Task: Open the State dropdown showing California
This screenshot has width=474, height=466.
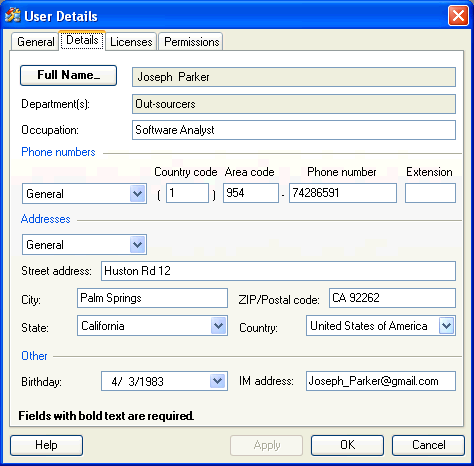Action: (219, 326)
